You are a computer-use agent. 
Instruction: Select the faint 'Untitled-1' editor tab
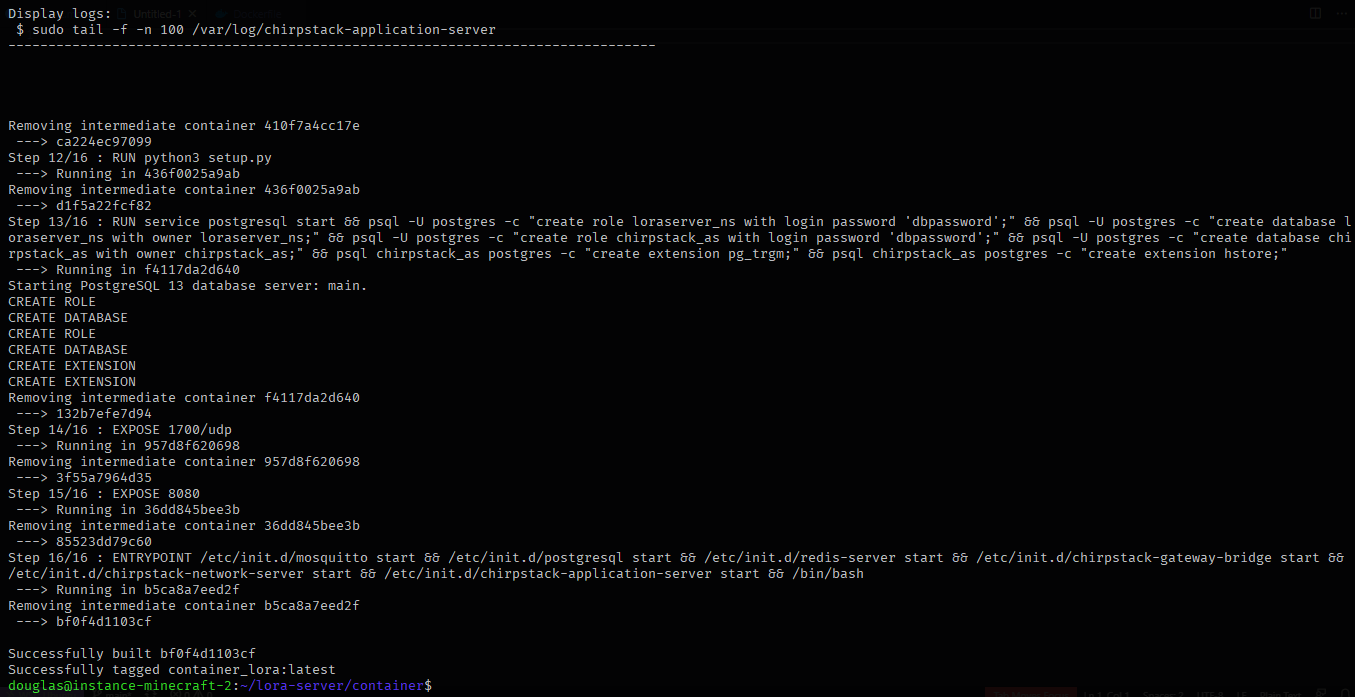159,13
